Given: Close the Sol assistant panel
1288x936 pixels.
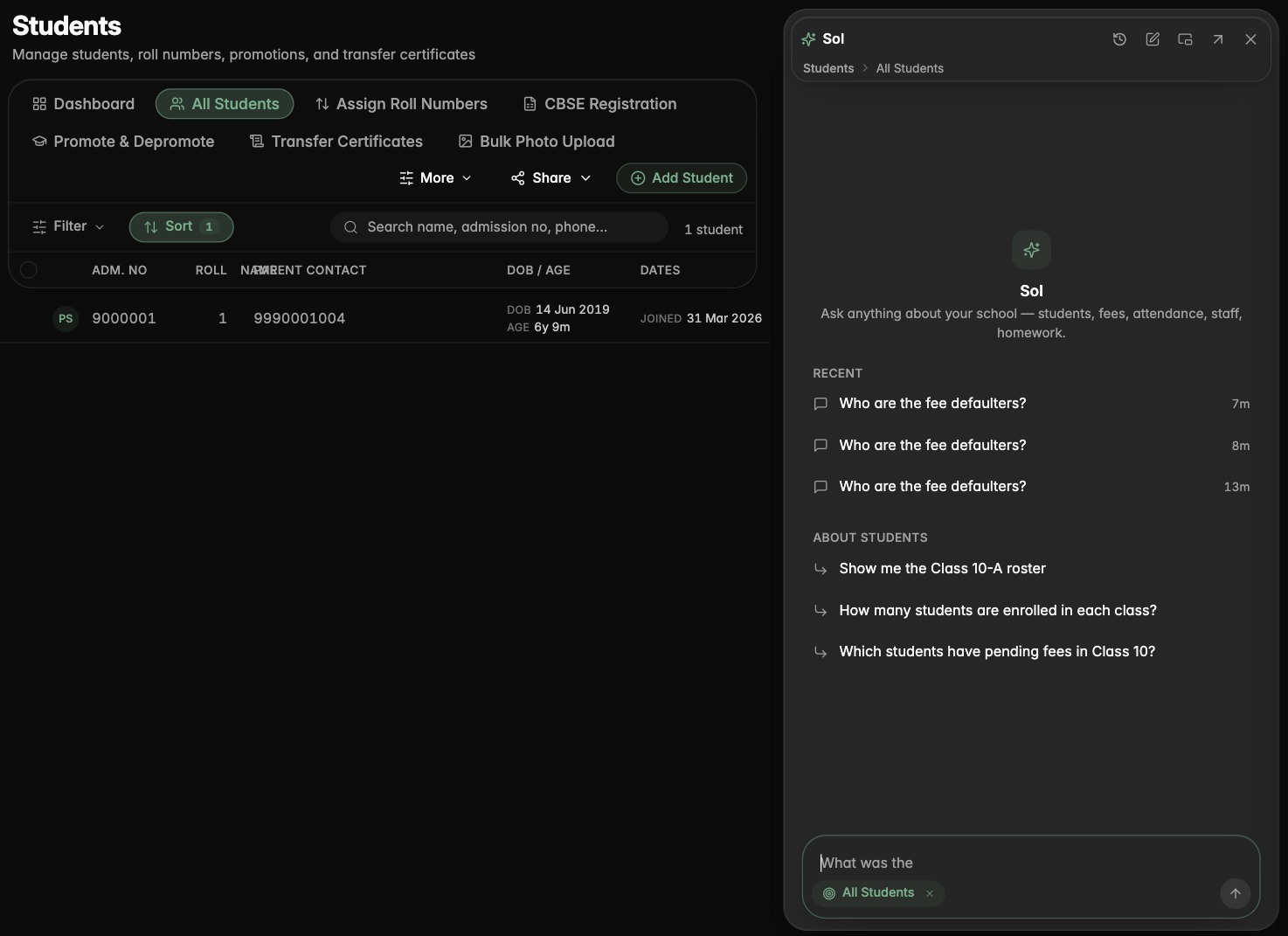Looking at the screenshot, I should 1250,39.
